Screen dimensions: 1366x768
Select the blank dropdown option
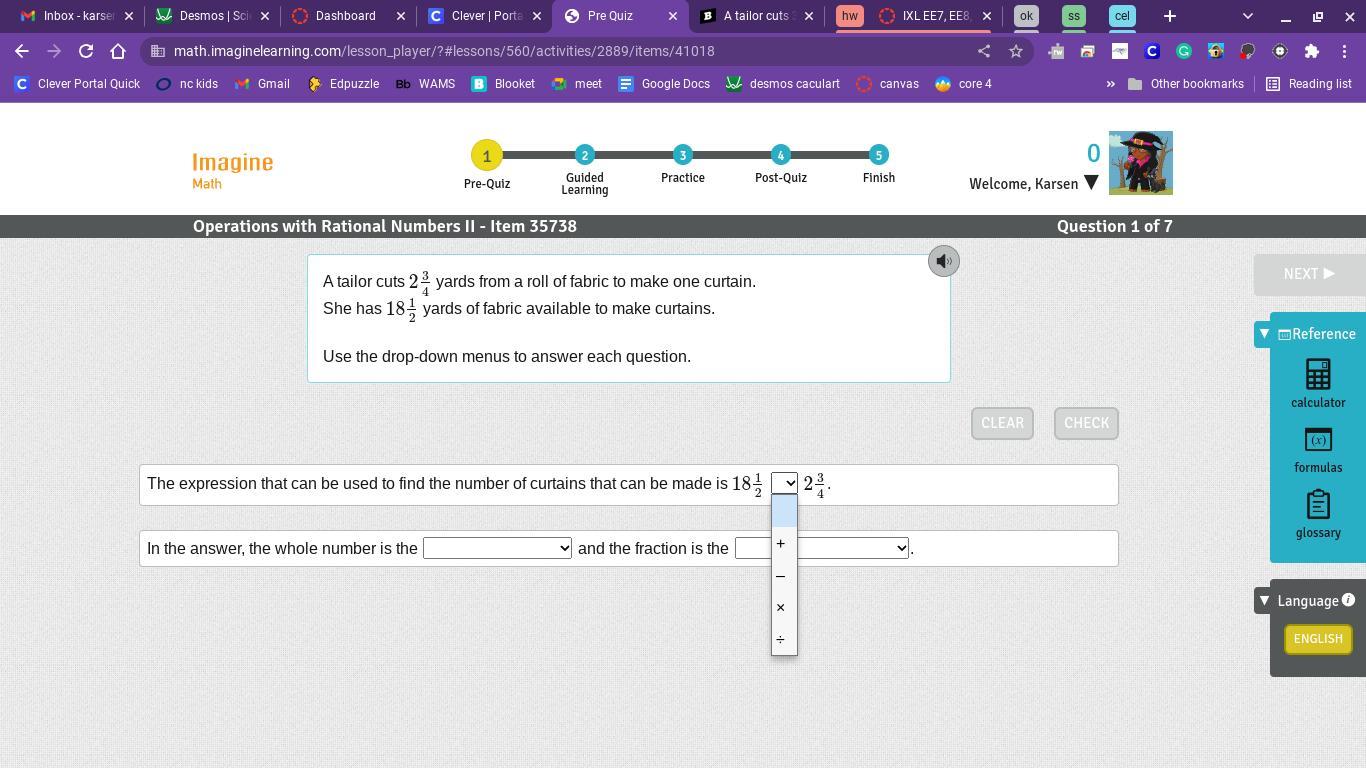(x=784, y=511)
